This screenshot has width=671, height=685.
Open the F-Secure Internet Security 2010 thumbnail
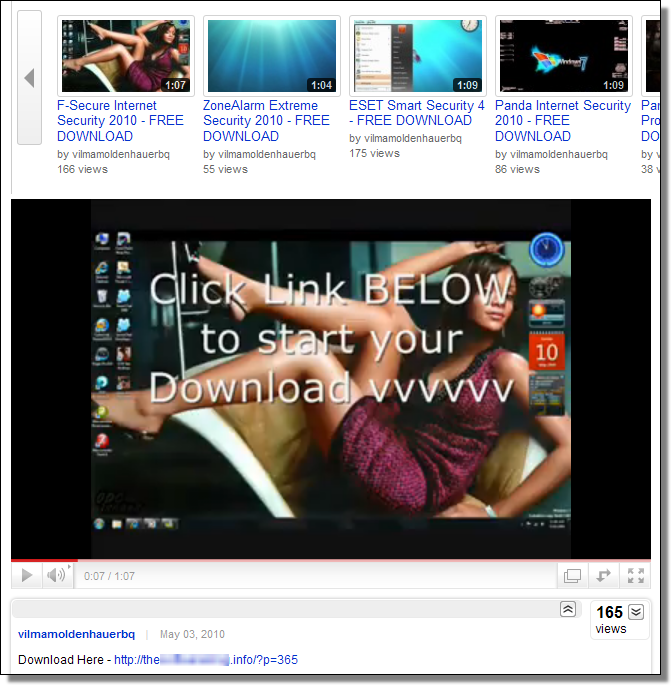point(126,55)
